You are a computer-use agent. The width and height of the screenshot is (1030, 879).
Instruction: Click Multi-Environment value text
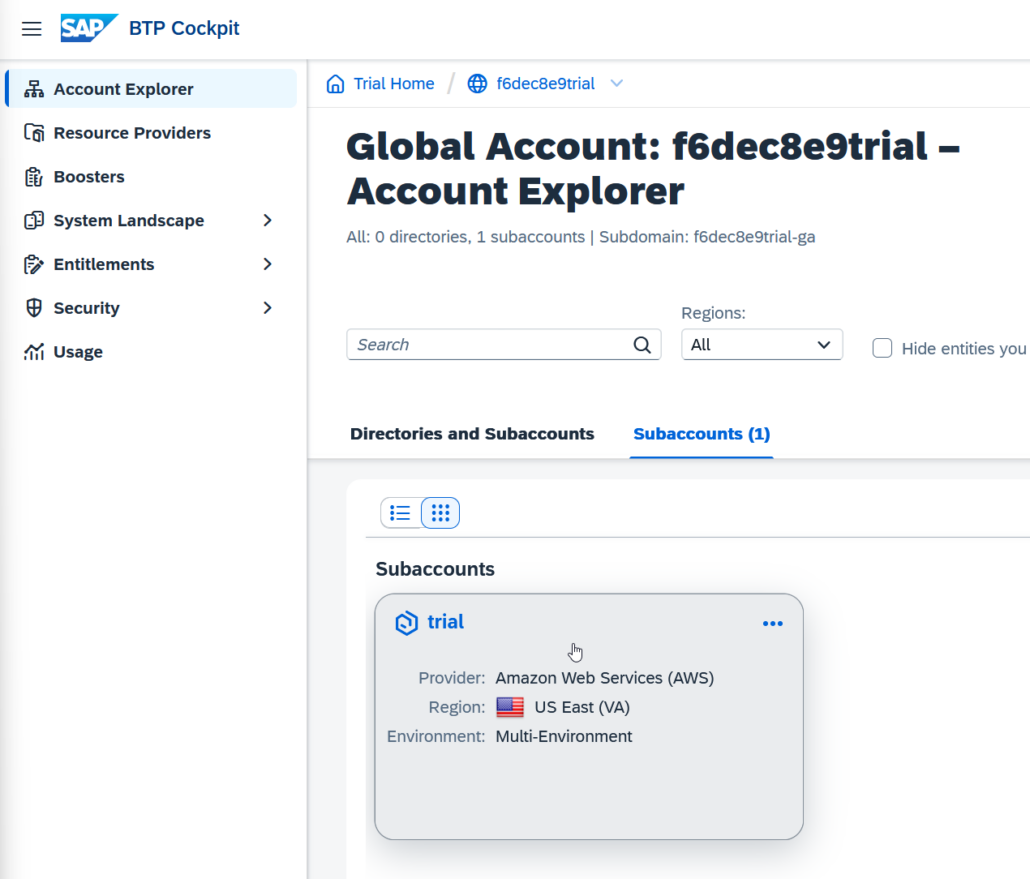coord(564,736)
